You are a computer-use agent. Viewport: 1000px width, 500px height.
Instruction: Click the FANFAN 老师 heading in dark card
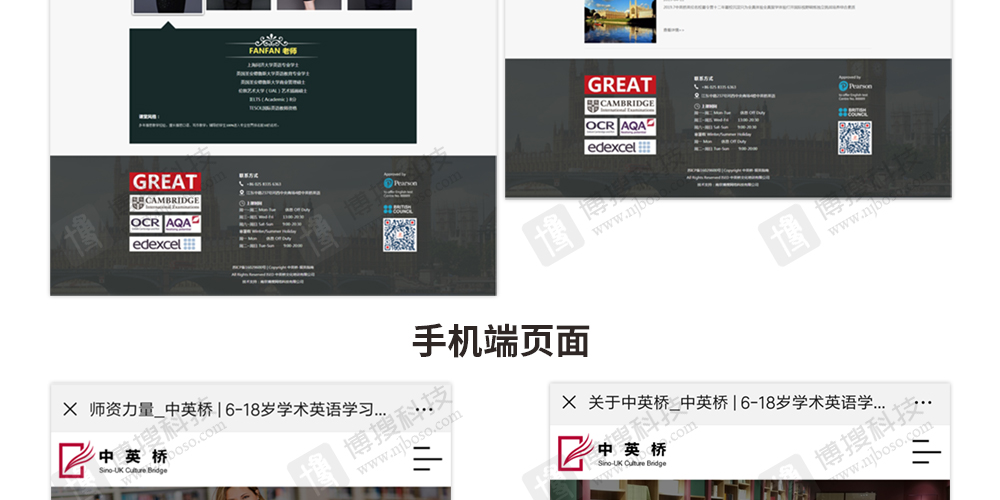tap(273, 50)
